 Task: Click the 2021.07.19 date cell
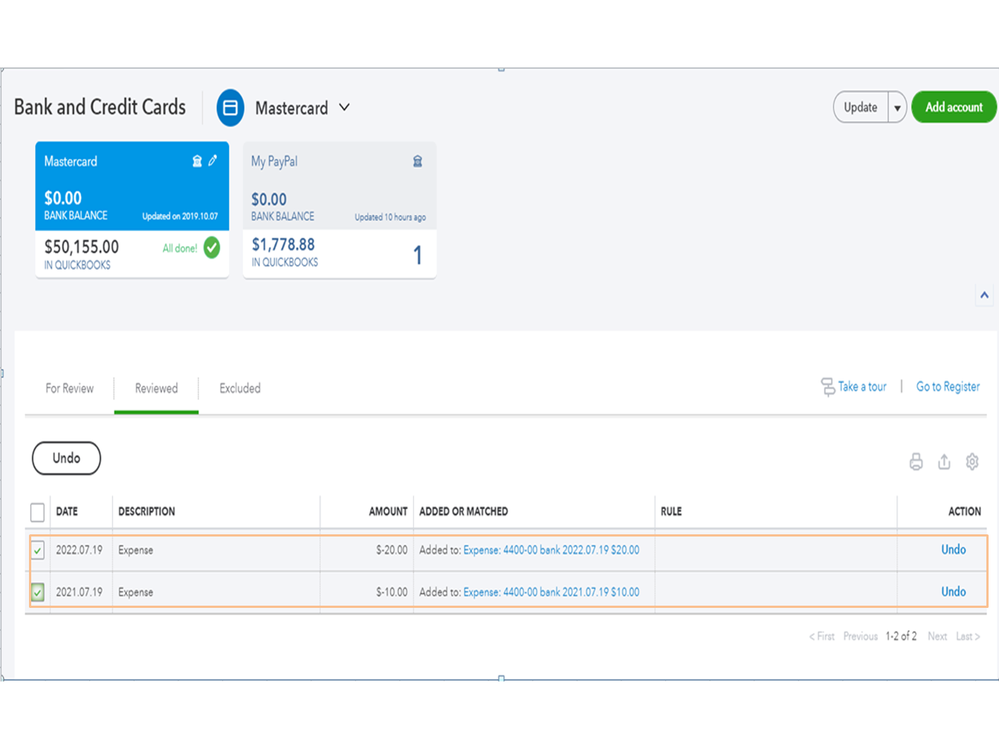pyautogui.click(x=79, y=592)
